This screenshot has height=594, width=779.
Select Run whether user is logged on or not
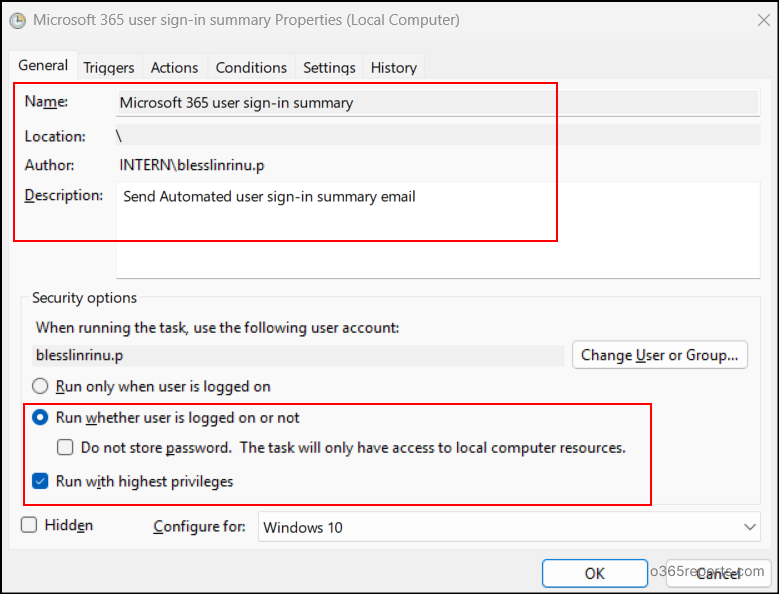click(x=41, y=418)
